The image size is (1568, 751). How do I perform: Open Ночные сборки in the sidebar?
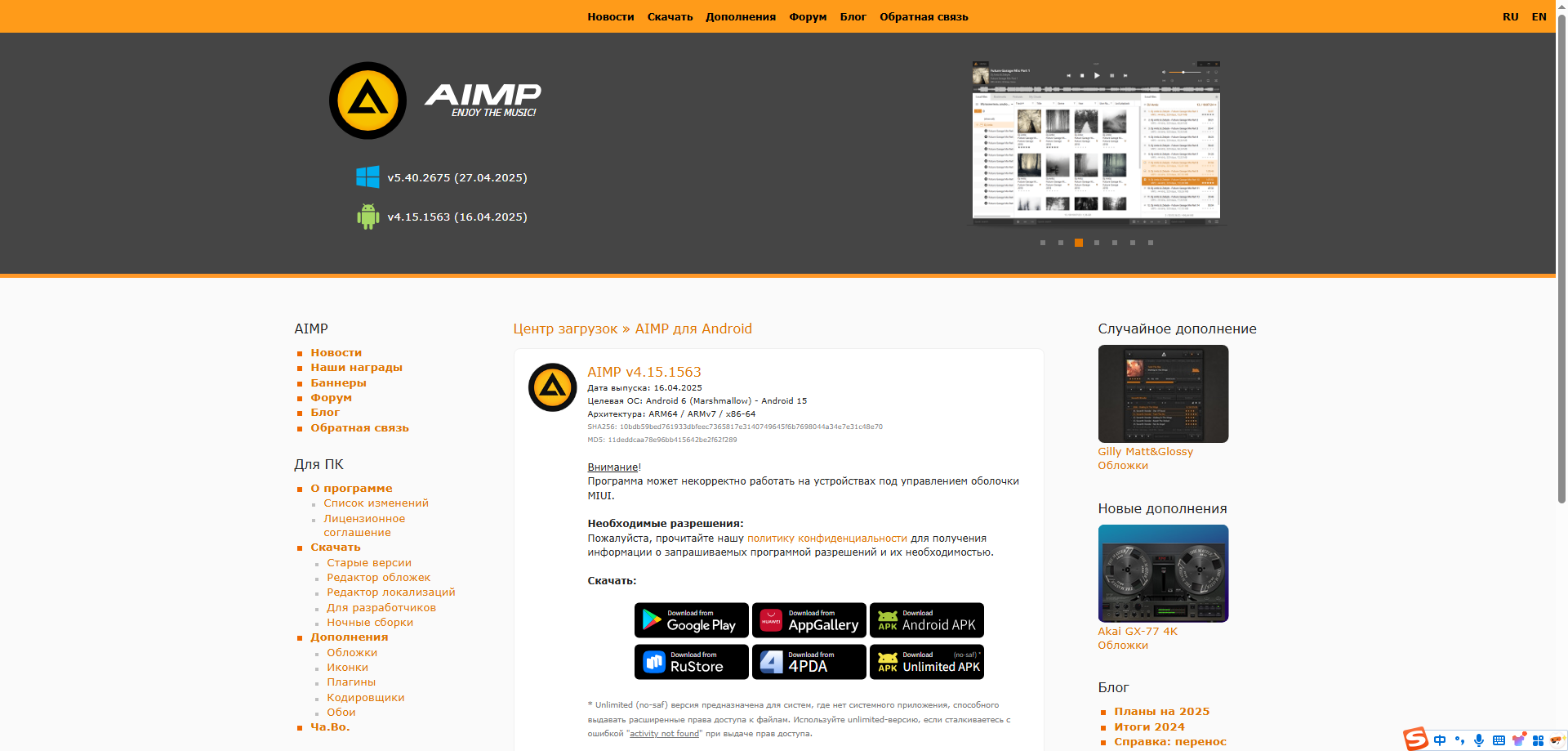[370, 623]
